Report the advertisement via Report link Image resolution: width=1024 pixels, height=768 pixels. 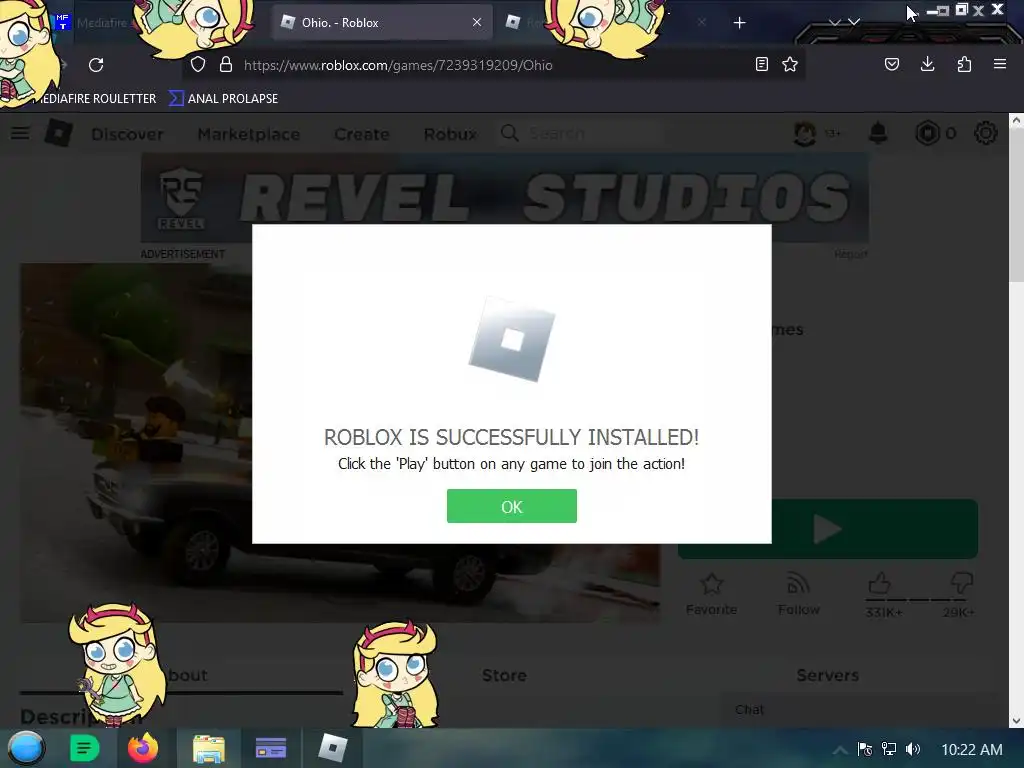[850, 254]
